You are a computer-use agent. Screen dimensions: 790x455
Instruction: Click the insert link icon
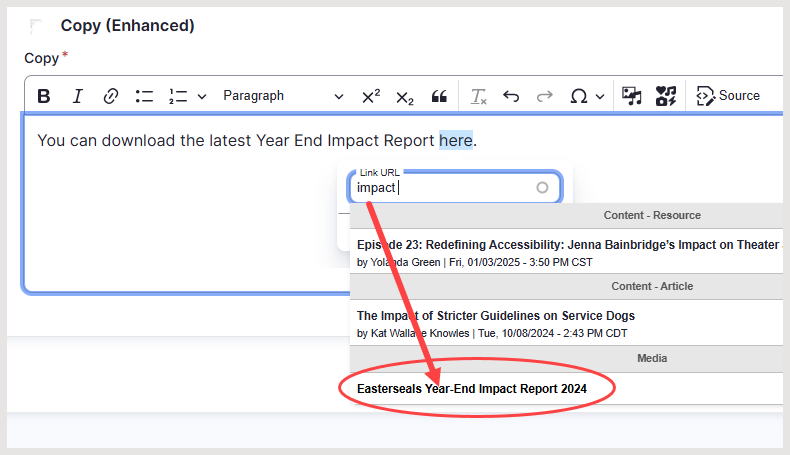click(111, 96)
